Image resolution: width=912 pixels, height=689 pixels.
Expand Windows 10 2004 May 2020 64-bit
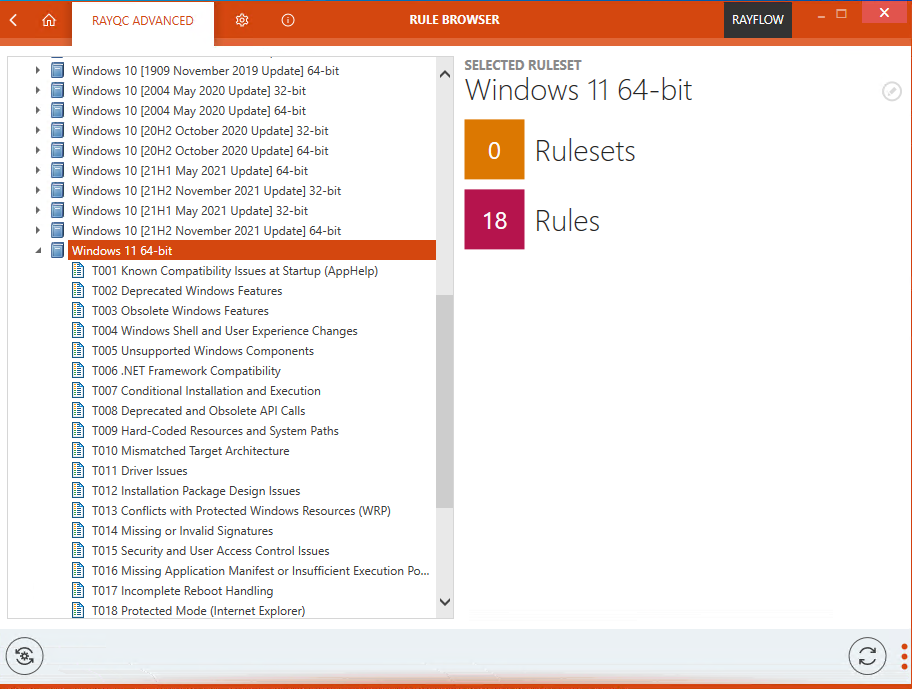click(x=38, y=110)
